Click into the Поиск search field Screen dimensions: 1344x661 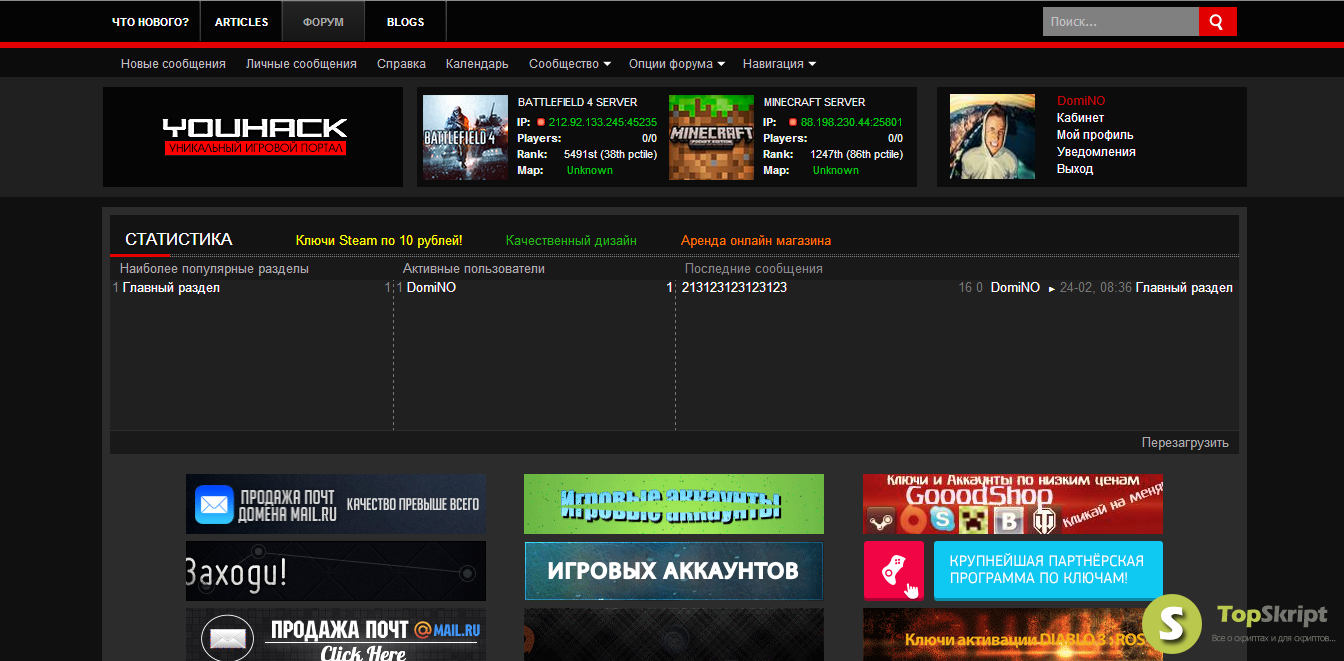(x=1120, y=21)
